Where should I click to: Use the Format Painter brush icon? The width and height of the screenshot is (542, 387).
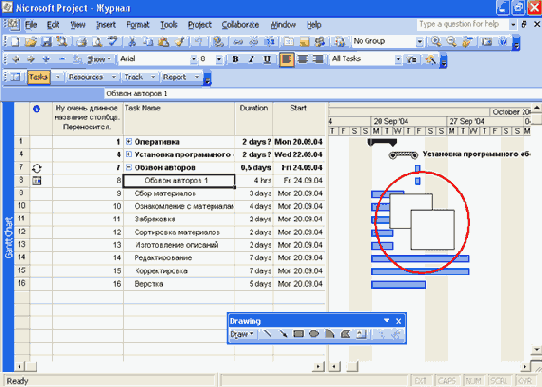(x=179, y=42)
